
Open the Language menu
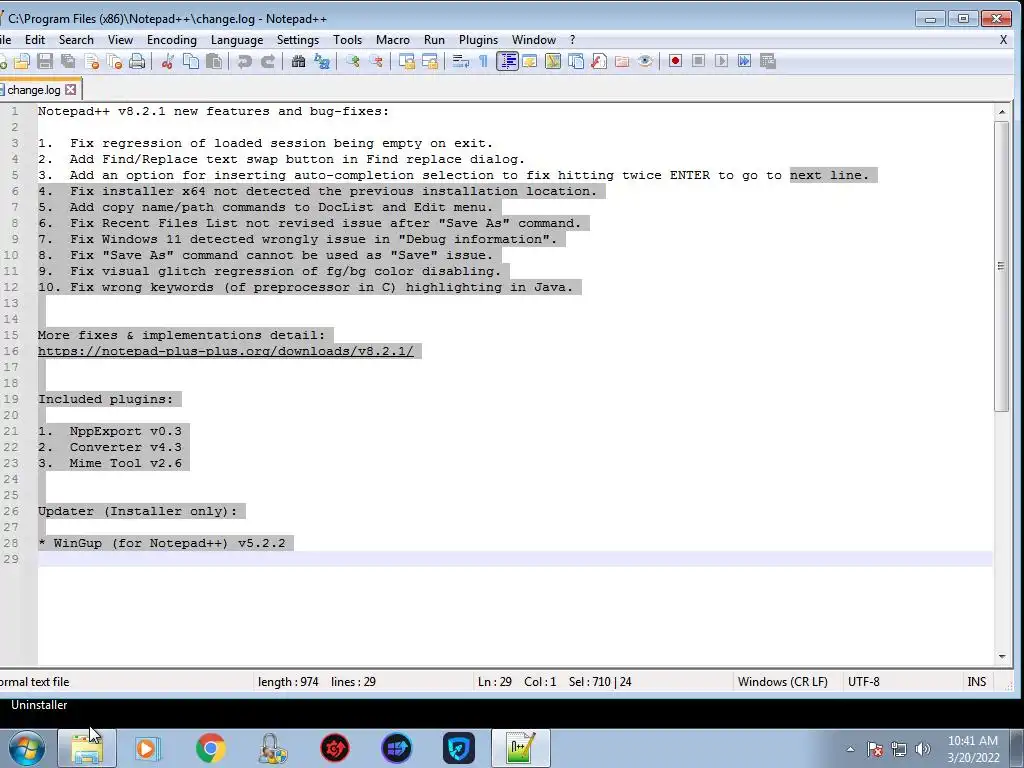[237, 40]
